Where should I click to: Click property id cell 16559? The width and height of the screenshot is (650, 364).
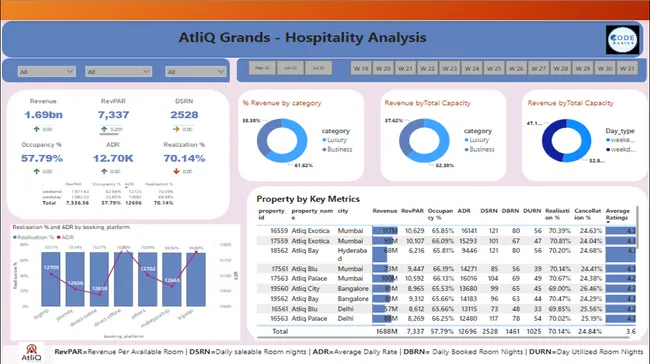[x=279, y=231]
